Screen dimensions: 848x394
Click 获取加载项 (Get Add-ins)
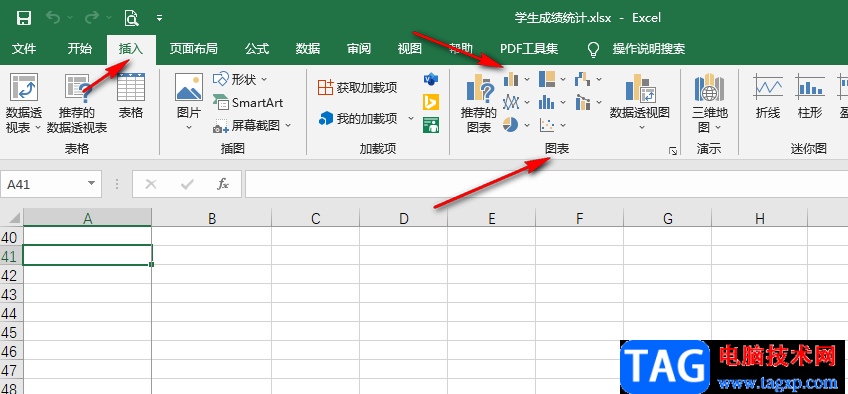tap(357, 87)
